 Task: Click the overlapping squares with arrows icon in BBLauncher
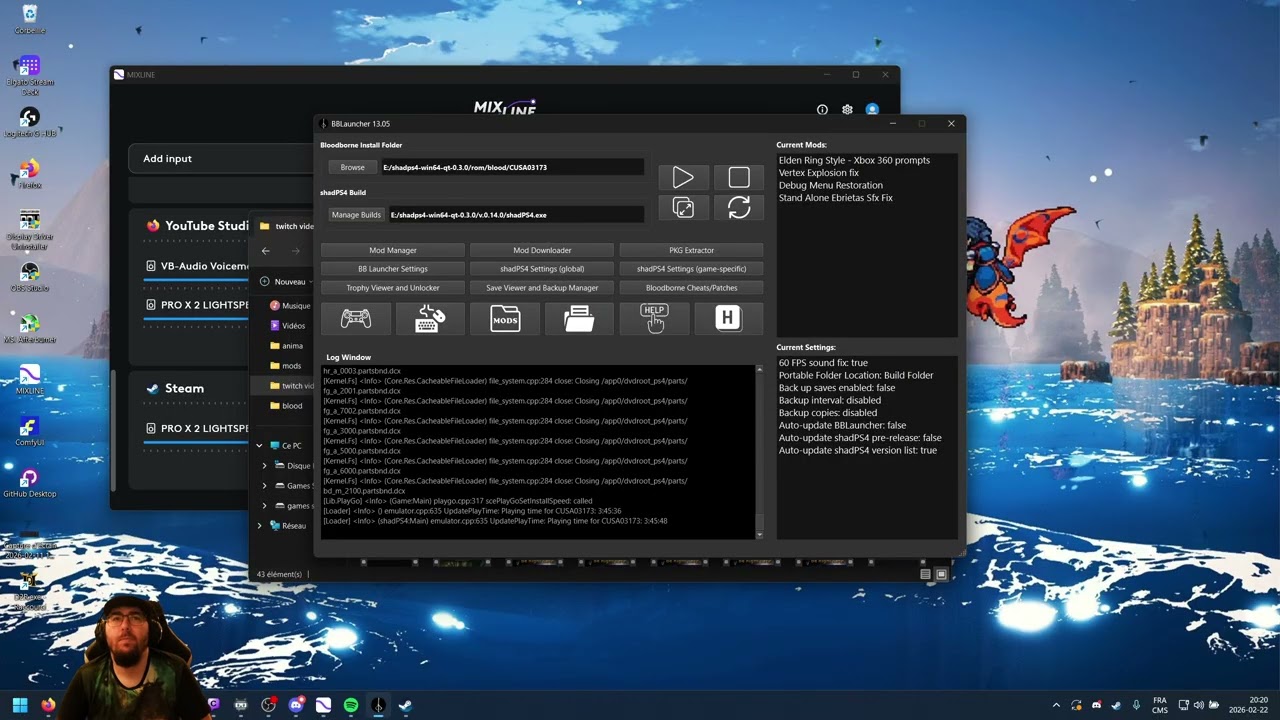tap(683, 207)
